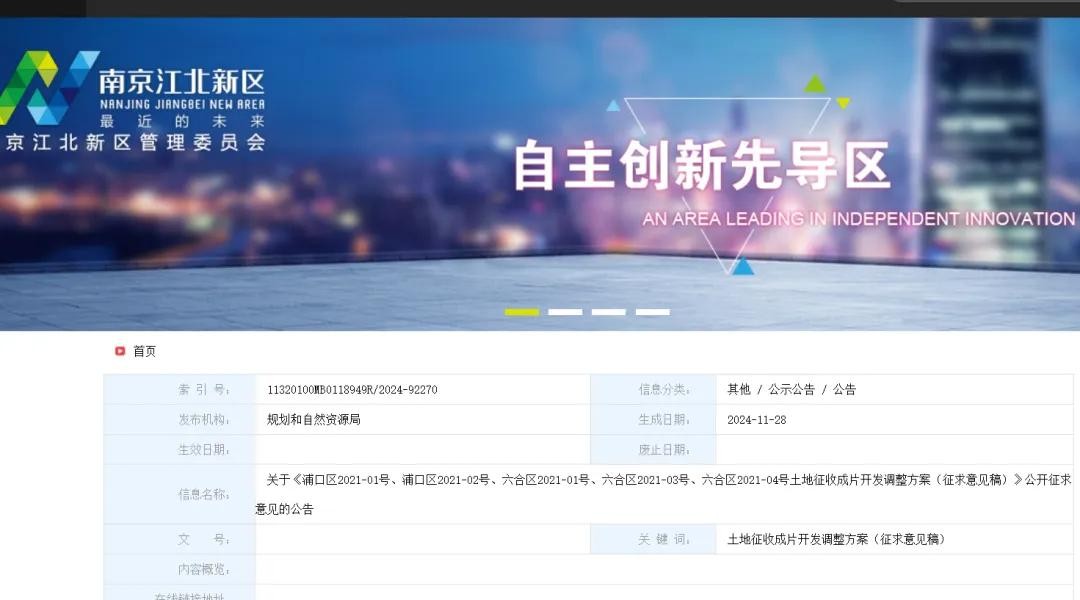Click the red home breadcrumb icon

tap(120, 351)
